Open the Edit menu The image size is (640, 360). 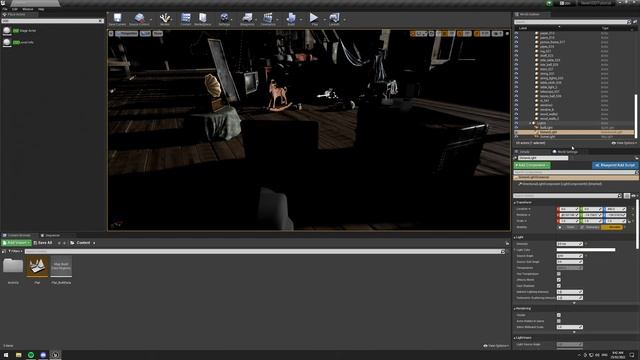pyautogui.click(x=15, y=9)
